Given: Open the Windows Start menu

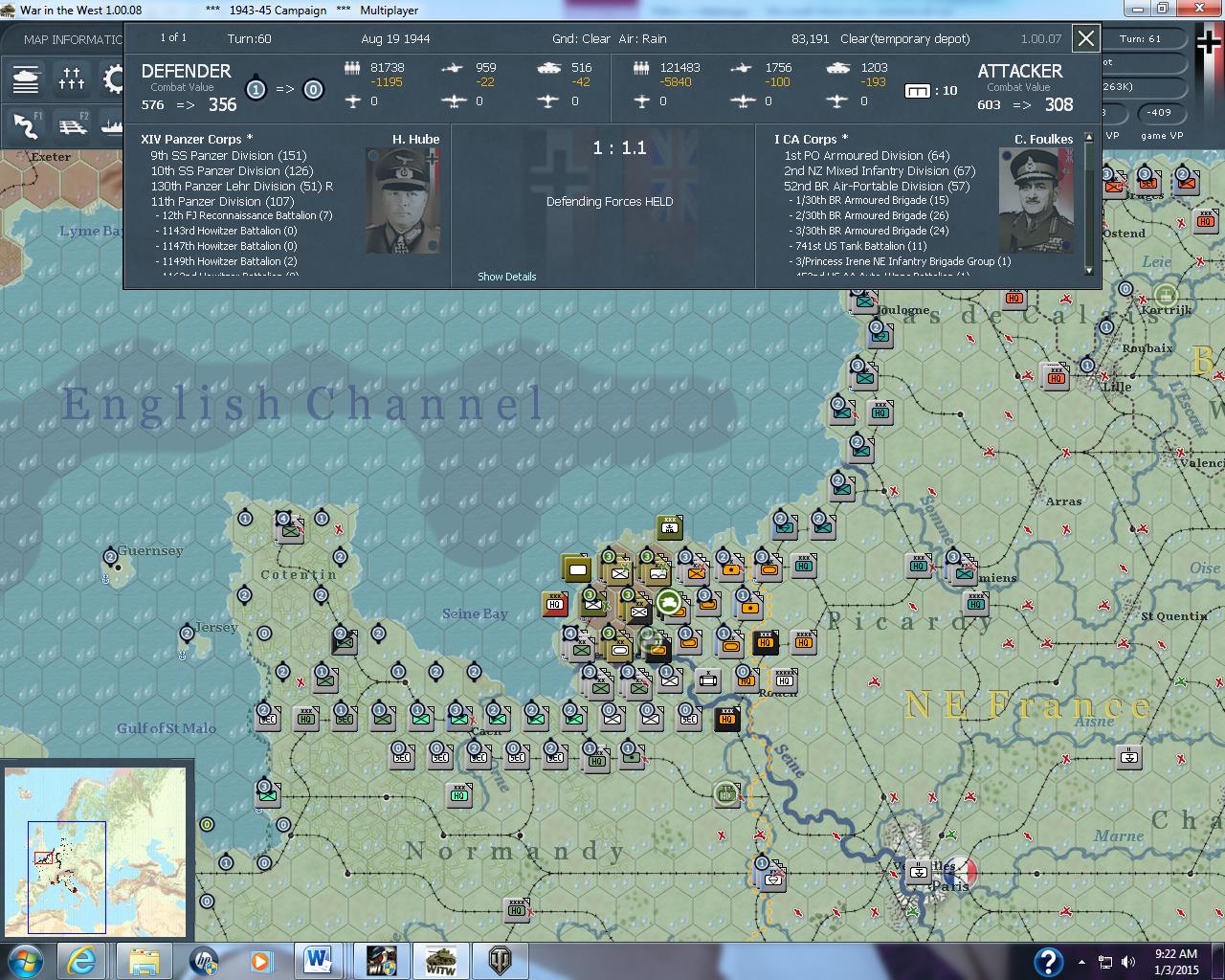Looking at the screenshot, I should (x=26, y=961).
